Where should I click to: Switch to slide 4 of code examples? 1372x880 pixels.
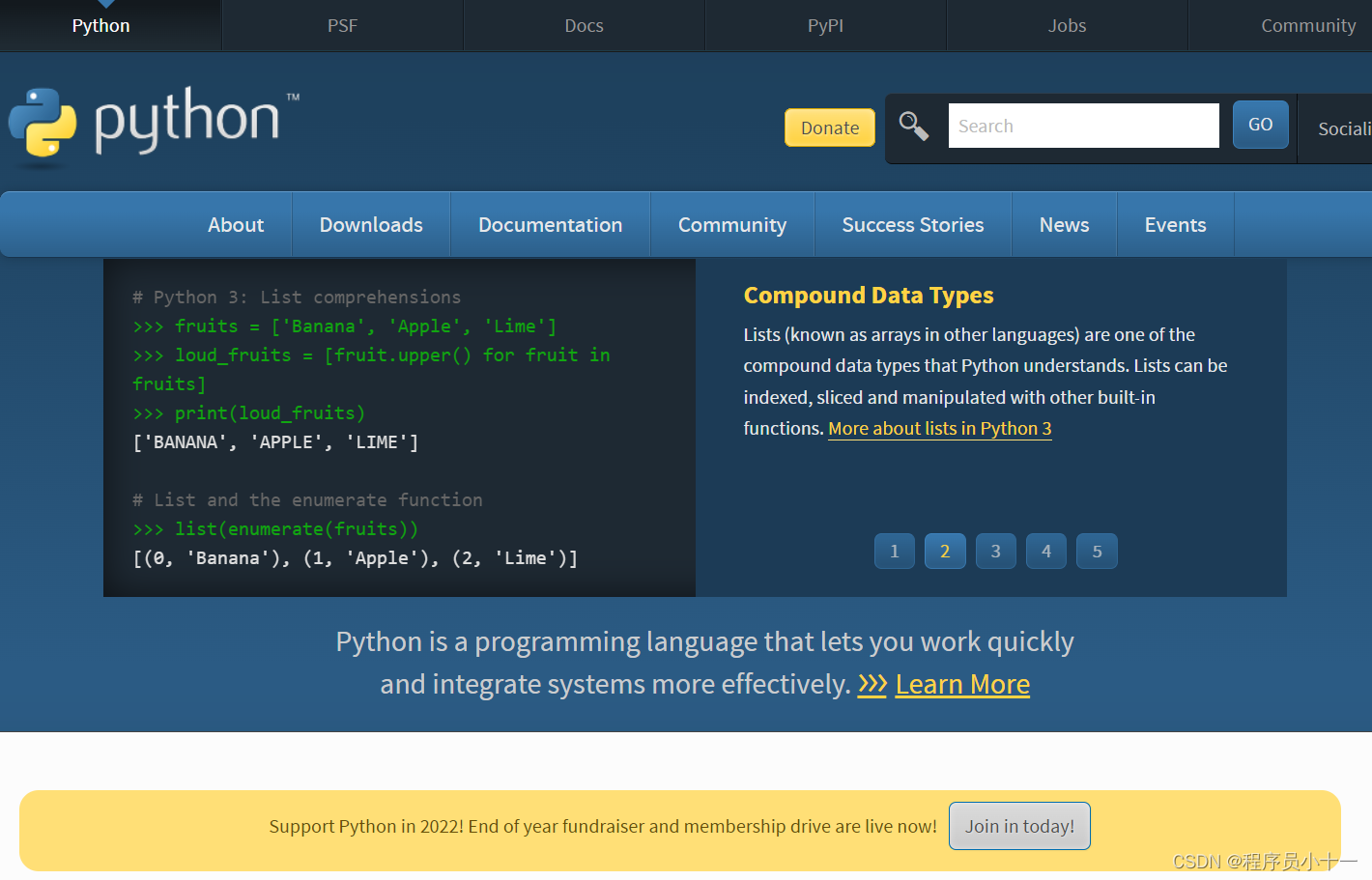[1046, 552]
